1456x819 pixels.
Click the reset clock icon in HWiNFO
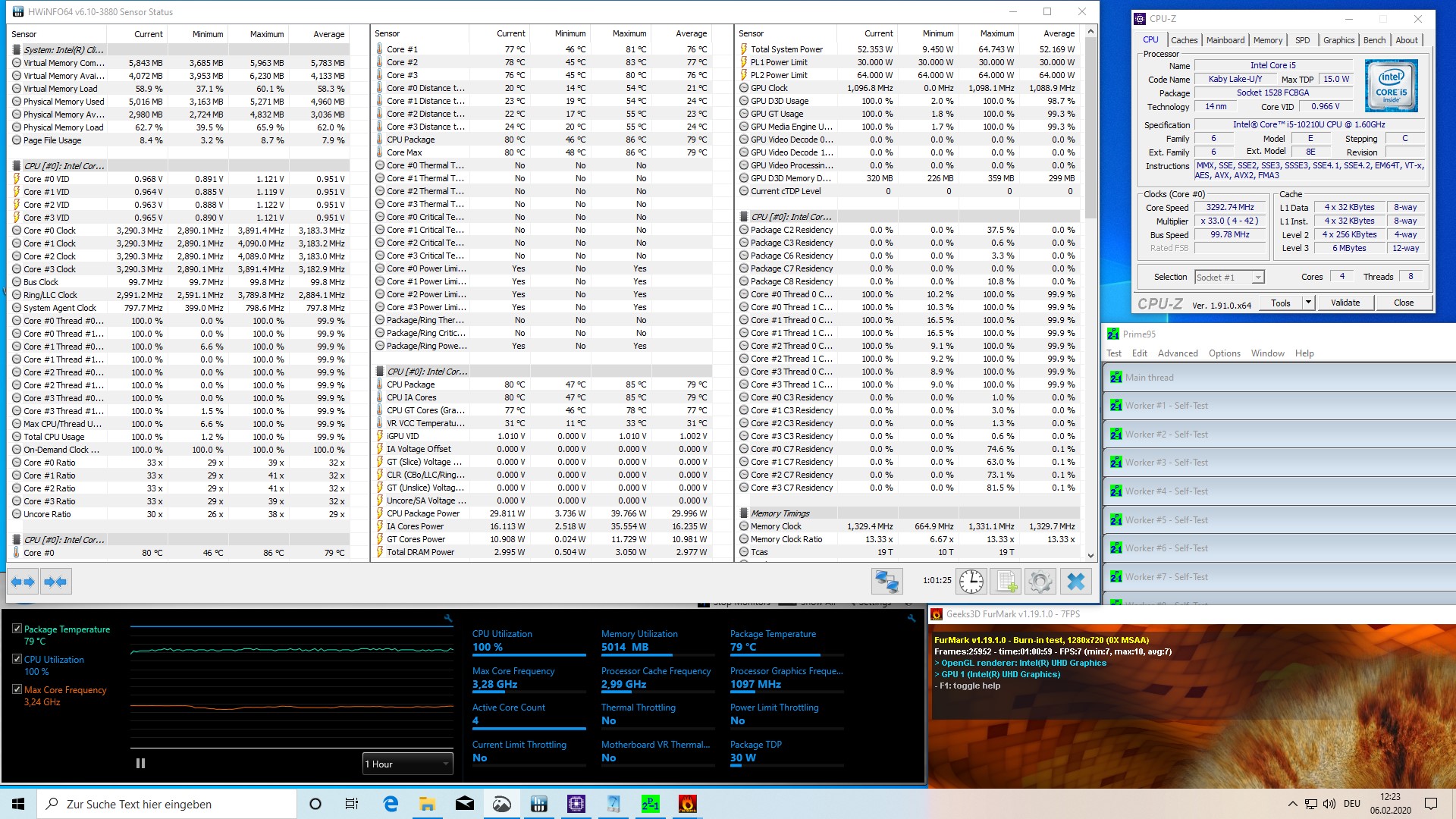point(971,582)
